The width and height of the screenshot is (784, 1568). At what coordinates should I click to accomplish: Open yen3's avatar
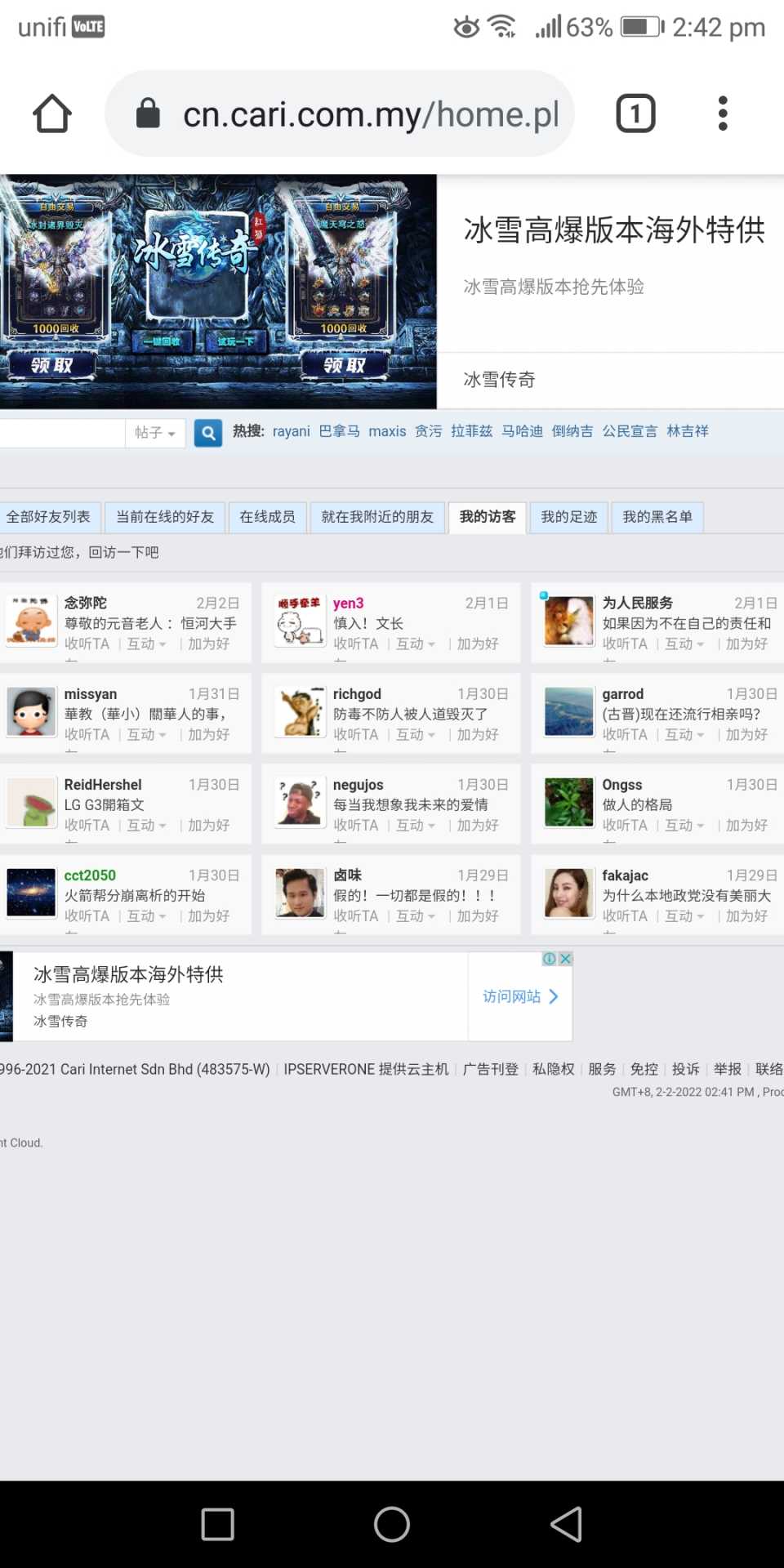(x=300, y=621)
